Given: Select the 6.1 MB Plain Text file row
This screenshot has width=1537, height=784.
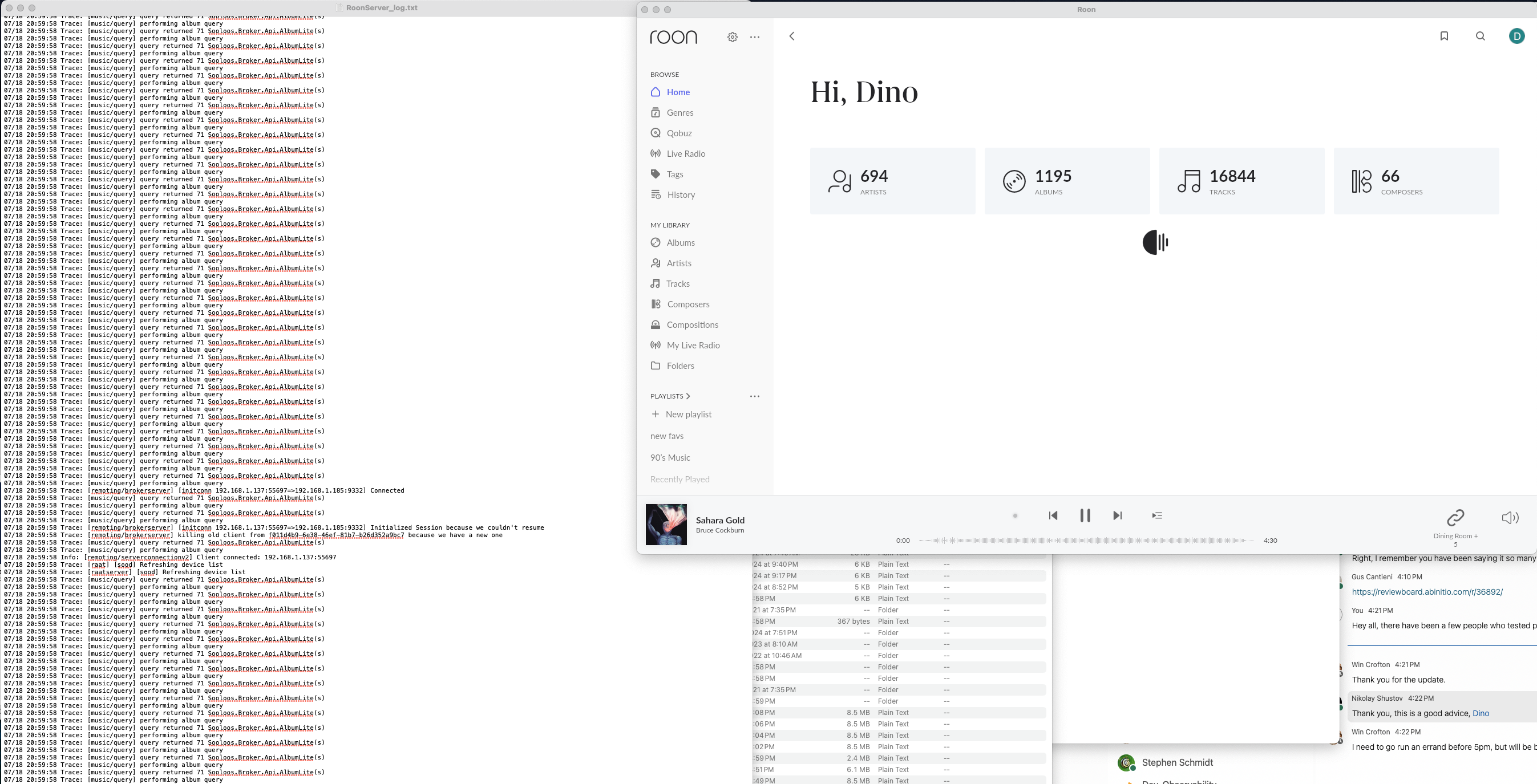Looking at the screenshot, I should (x=899, y=770).
